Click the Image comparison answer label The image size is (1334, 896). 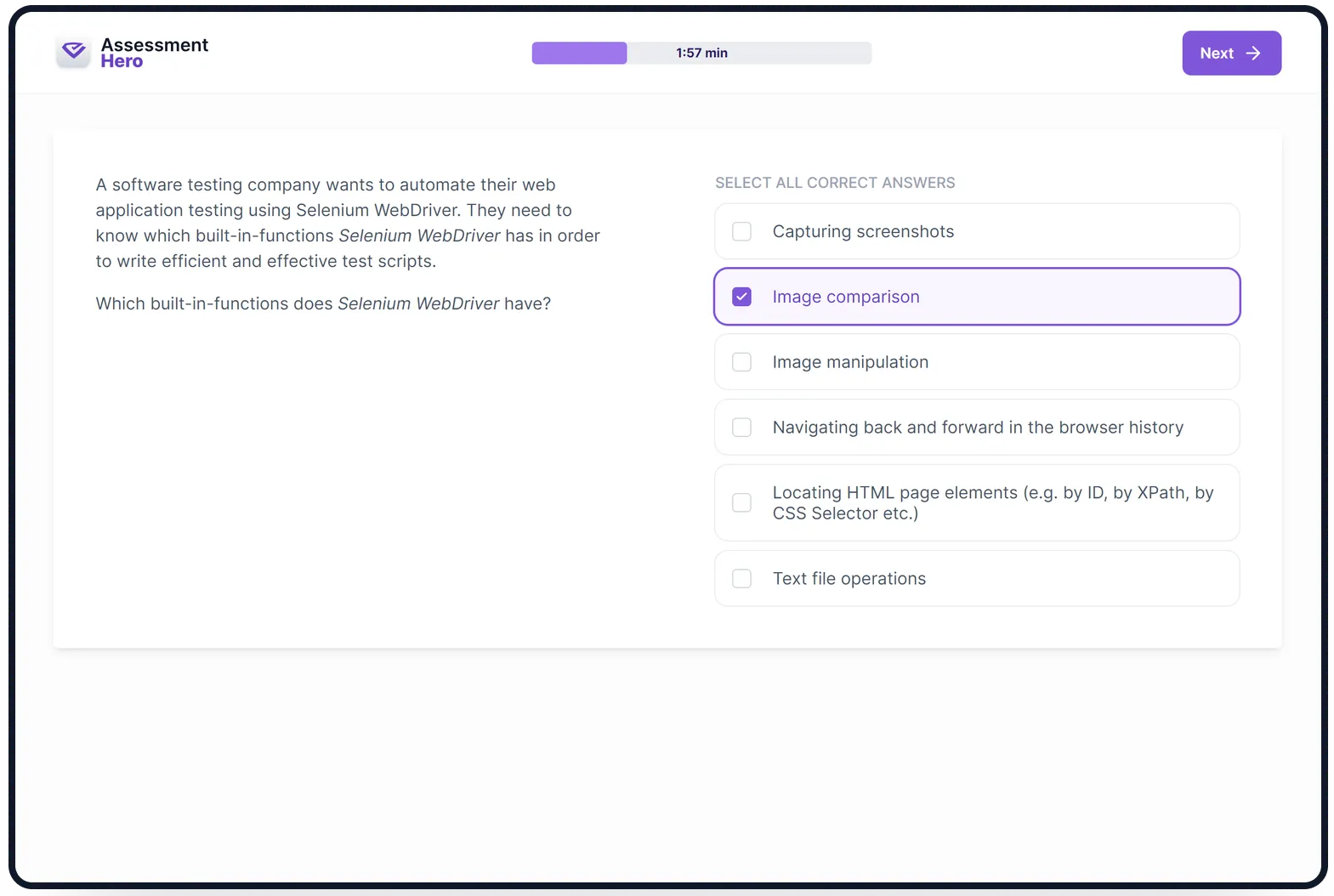[x=846, y=297]
